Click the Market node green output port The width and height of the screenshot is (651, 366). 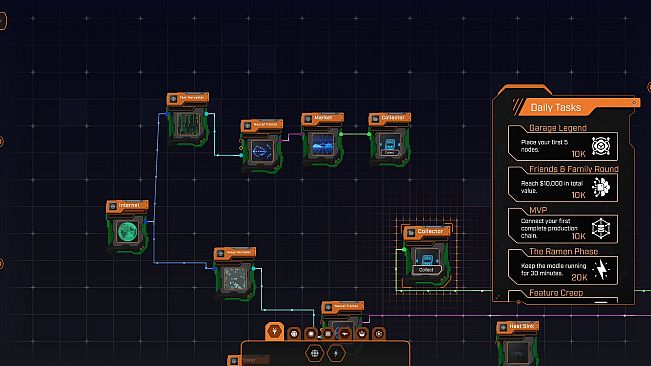pos(341,134)
